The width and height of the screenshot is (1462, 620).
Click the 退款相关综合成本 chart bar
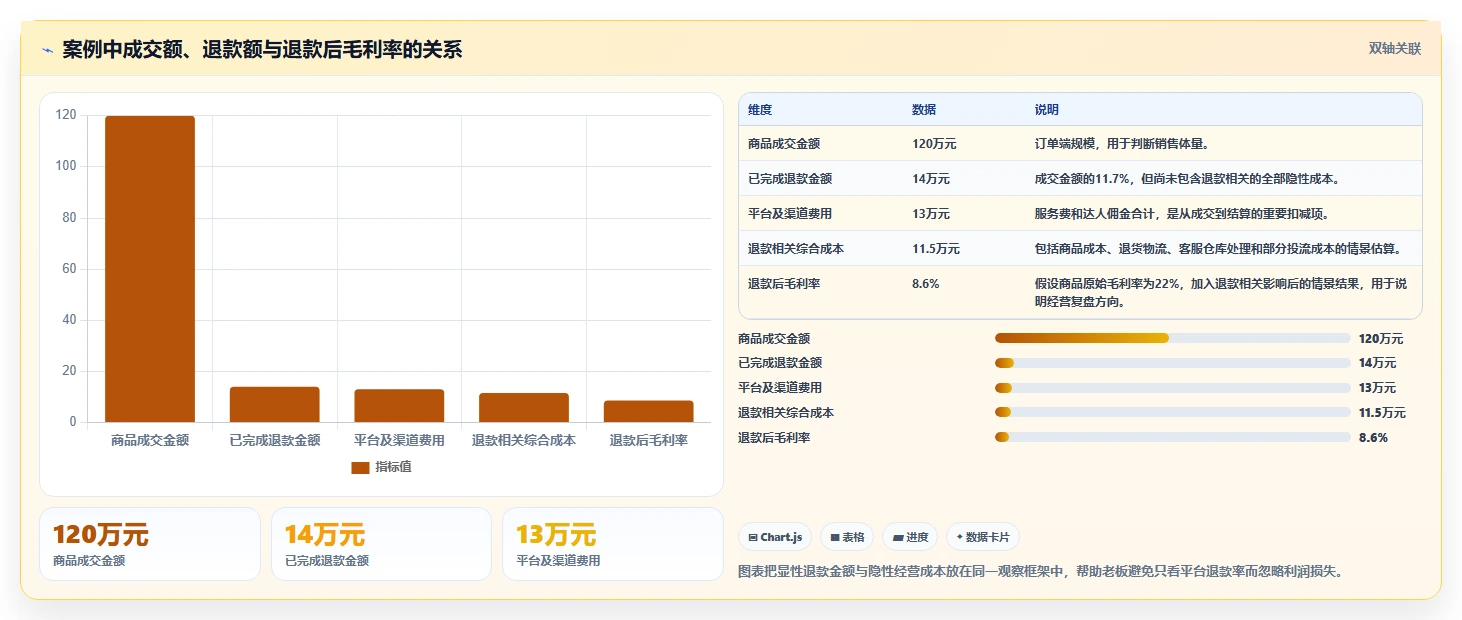click(524, 408)
